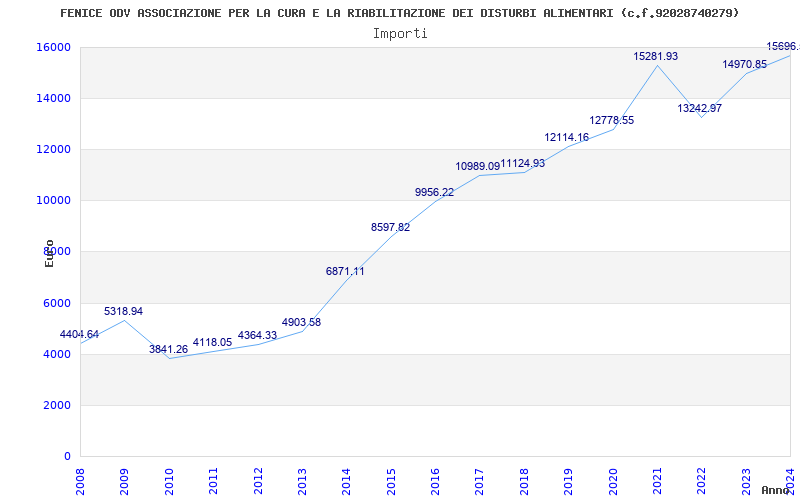This screenshot has height=500, width=800.
Task: Click y-axis tick label 6000
Action: tap(57, 303)
